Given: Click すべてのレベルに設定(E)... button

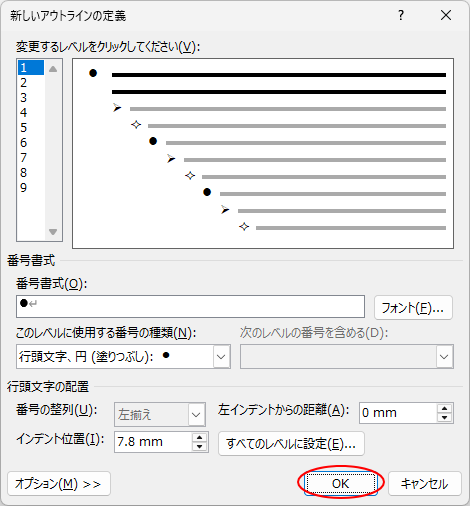Looking at the screenshot, I should pos(291,444).
